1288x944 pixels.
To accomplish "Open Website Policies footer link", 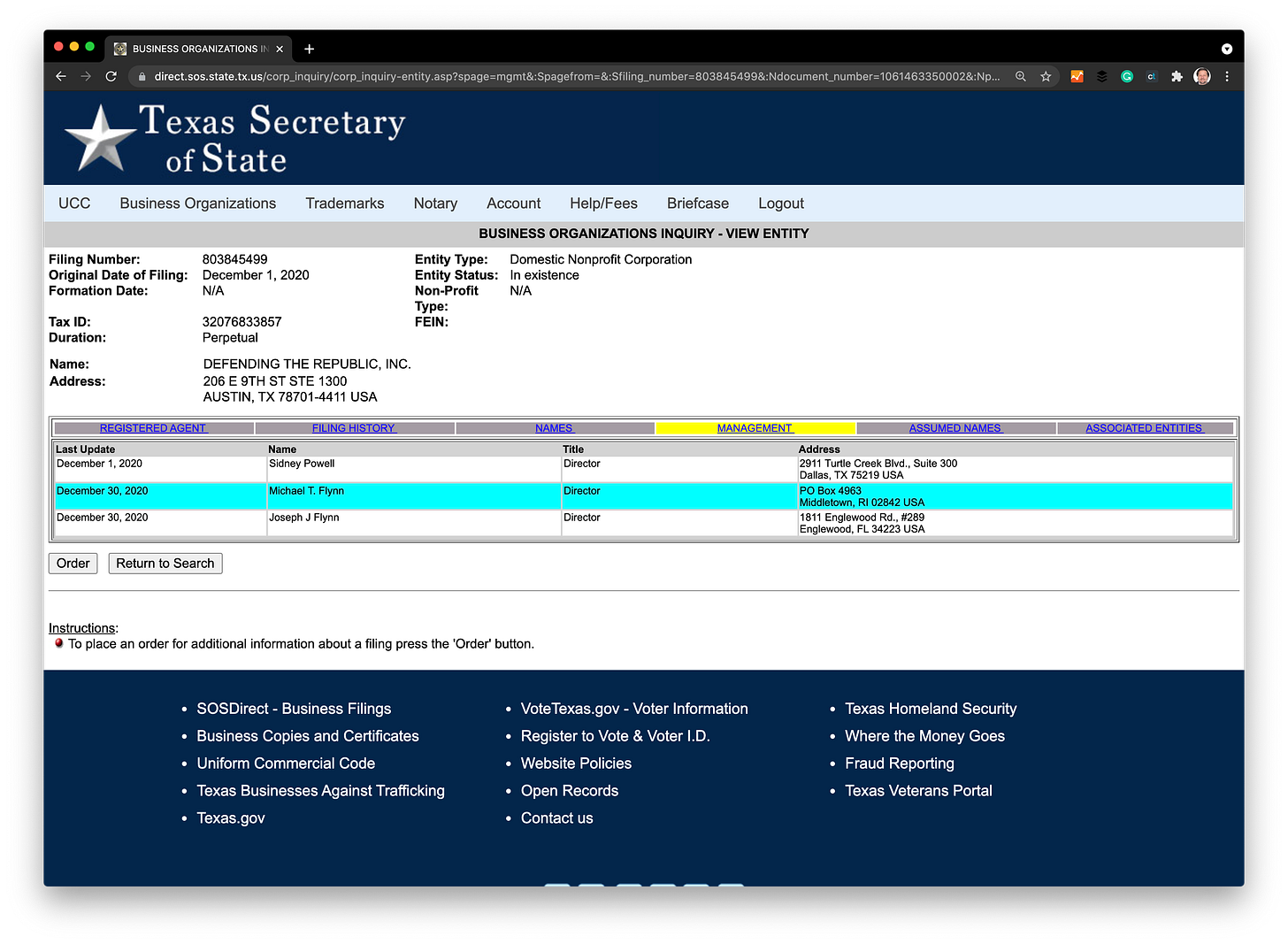I will click(x=576, y=764).
